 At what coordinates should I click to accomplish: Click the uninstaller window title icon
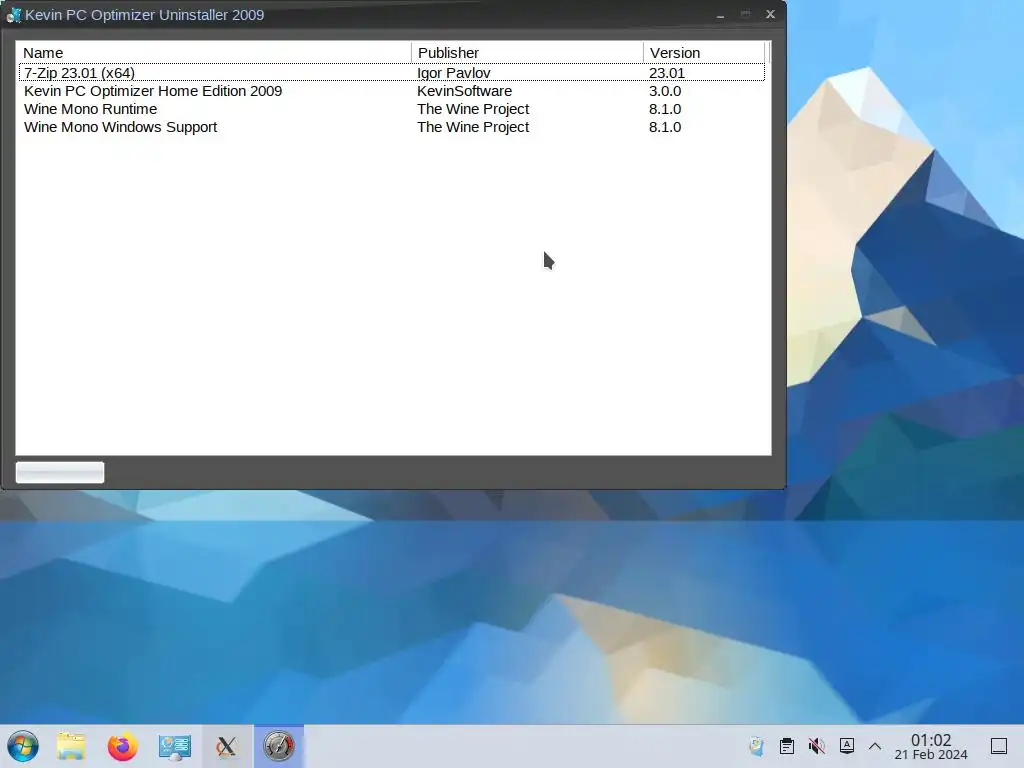[13, 14]
